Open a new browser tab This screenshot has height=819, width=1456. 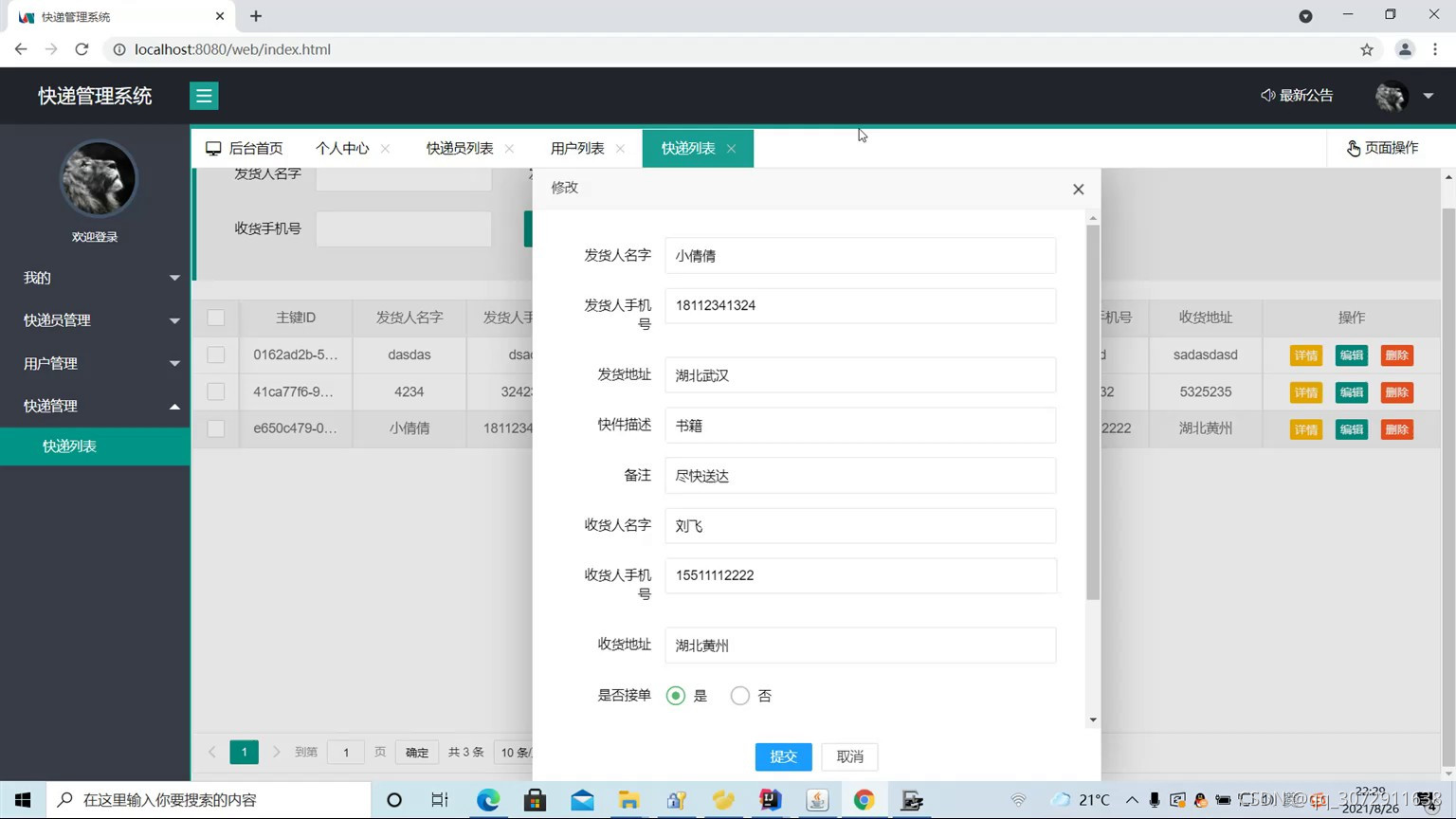tap(256, 16)
